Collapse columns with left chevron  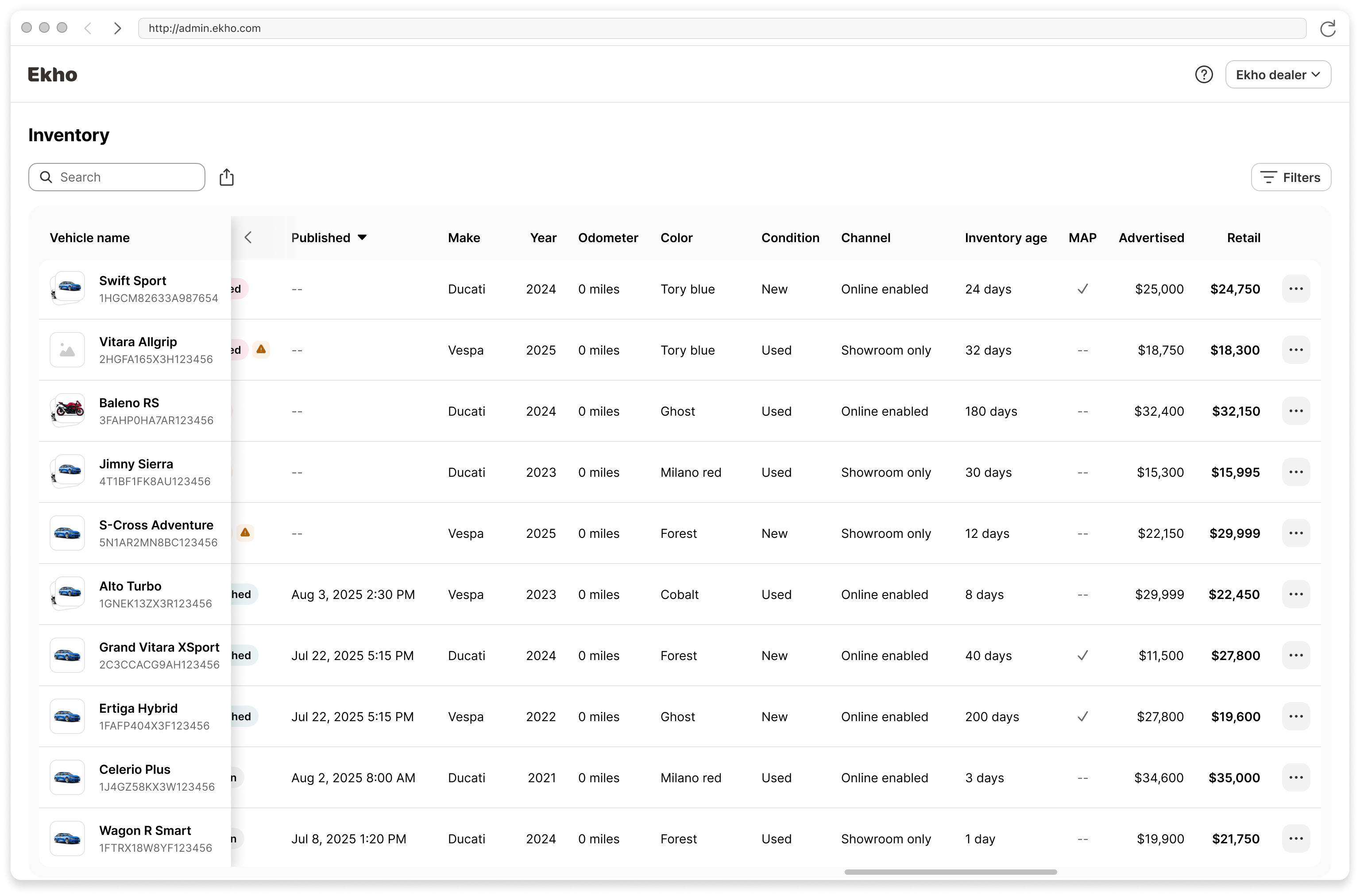click(248, 238)
